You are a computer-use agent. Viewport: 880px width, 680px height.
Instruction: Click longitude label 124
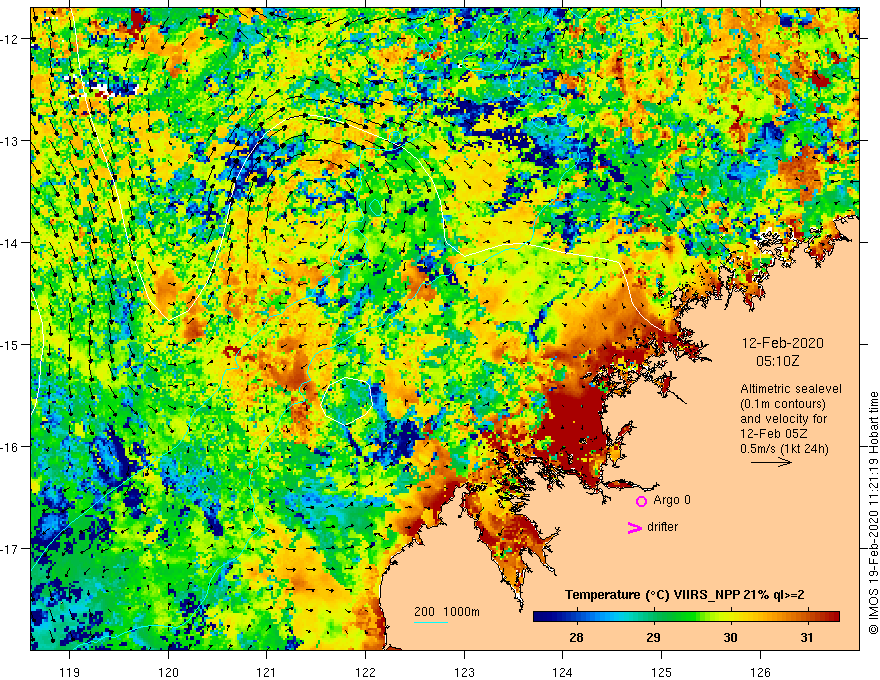point(563,672)
